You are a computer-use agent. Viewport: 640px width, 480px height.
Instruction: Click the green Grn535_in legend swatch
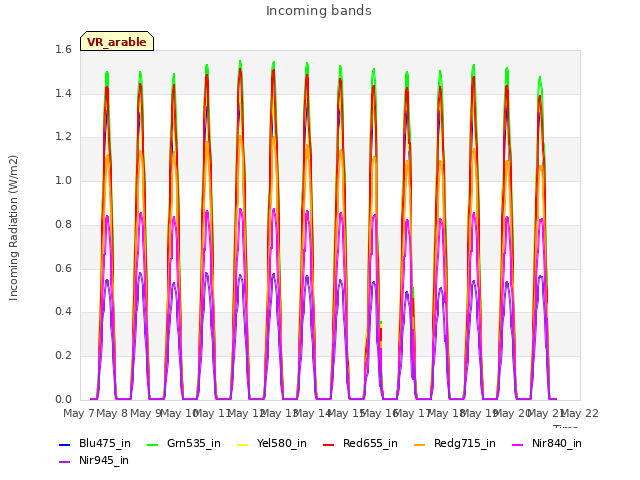152,444
